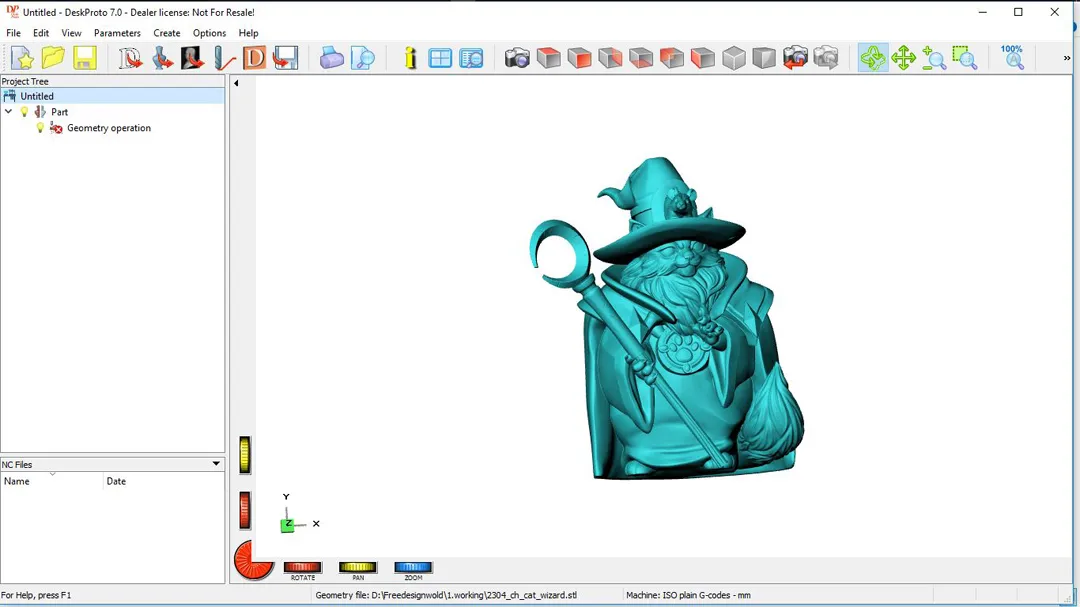This screenshot has height=607, width=1080.
Task: Click the Load vector file icon
Action: tap(130, 58)
